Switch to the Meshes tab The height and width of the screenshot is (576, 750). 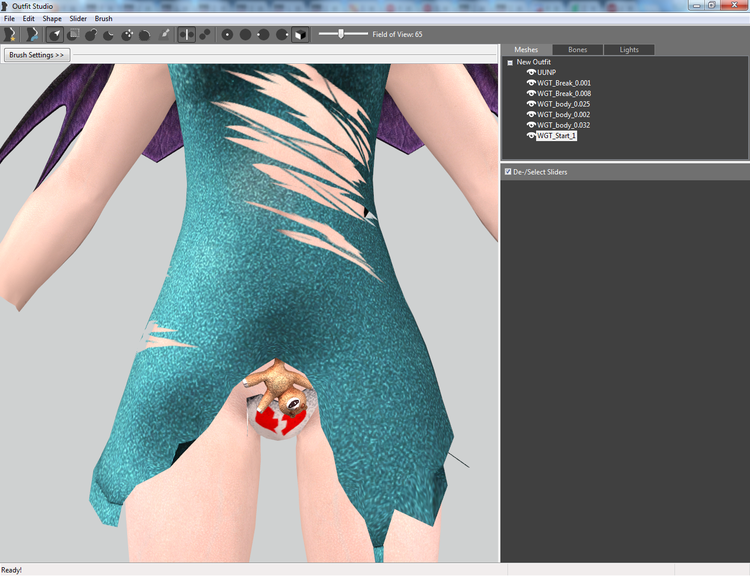[x=526, y=50]
